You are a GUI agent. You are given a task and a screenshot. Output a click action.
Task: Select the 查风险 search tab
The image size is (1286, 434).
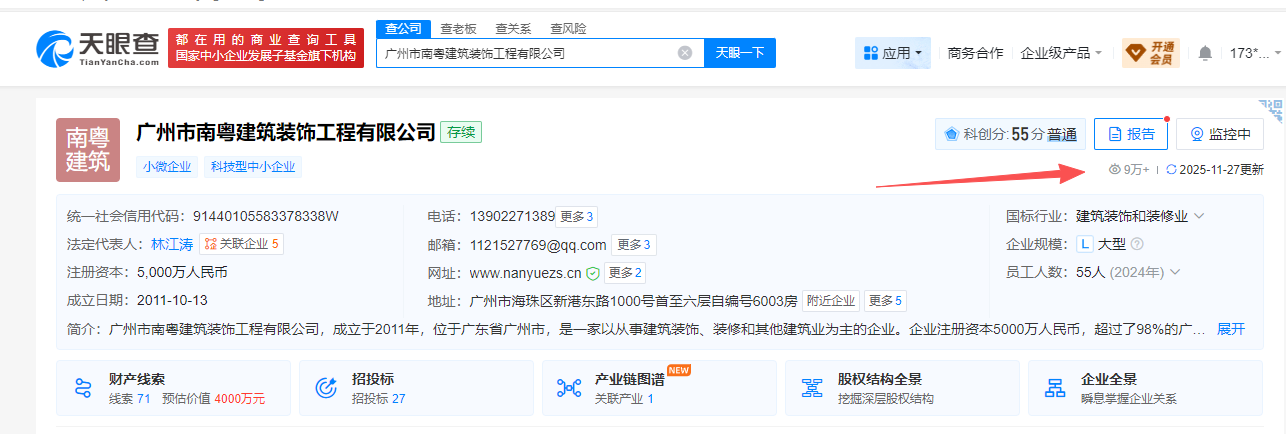point(568,29)
